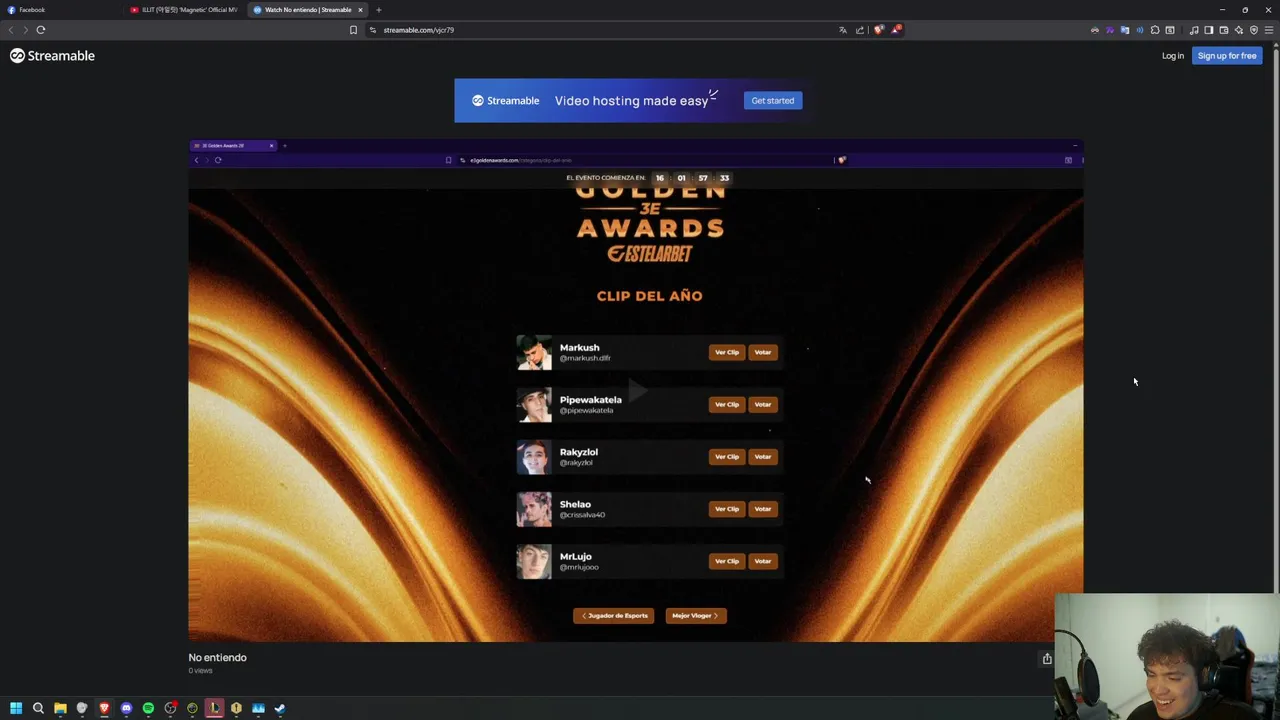Open the browser hamburger menu

(x=1269, y=30)
